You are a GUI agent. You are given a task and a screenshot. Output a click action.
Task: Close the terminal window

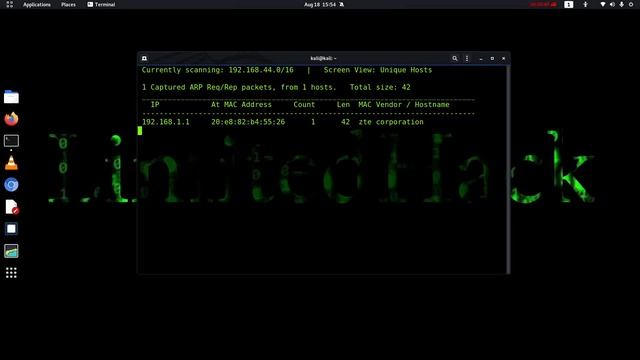pyautogui.click(x=504, y=58)
